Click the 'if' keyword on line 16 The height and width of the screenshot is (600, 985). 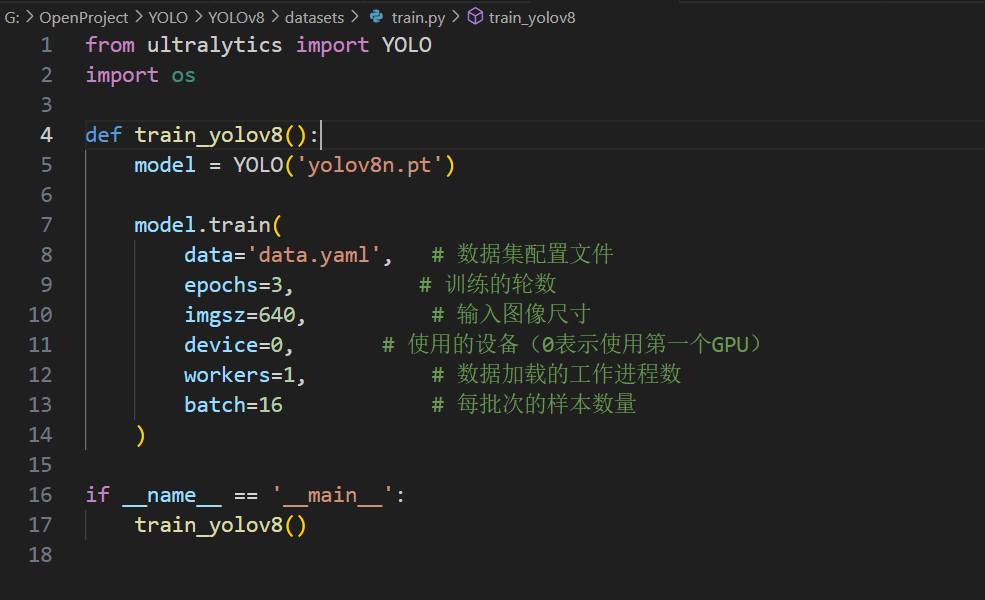[97, 495]
